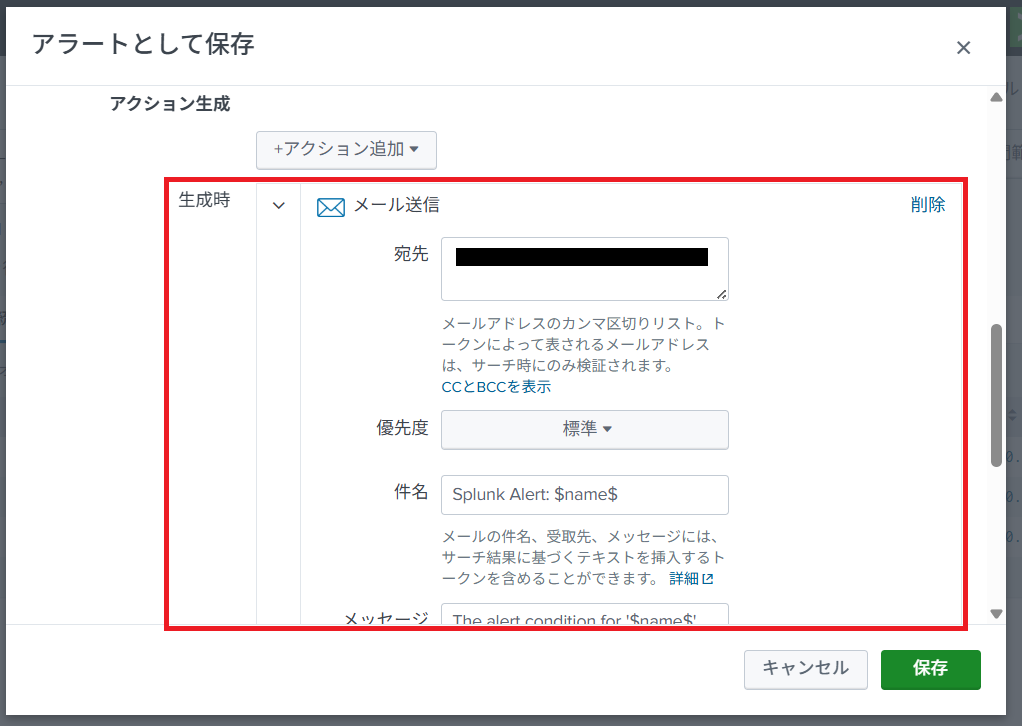The image size is (1022, 726).
Task: Open the +アクション追加 dropdown
Action: [346, 149]
